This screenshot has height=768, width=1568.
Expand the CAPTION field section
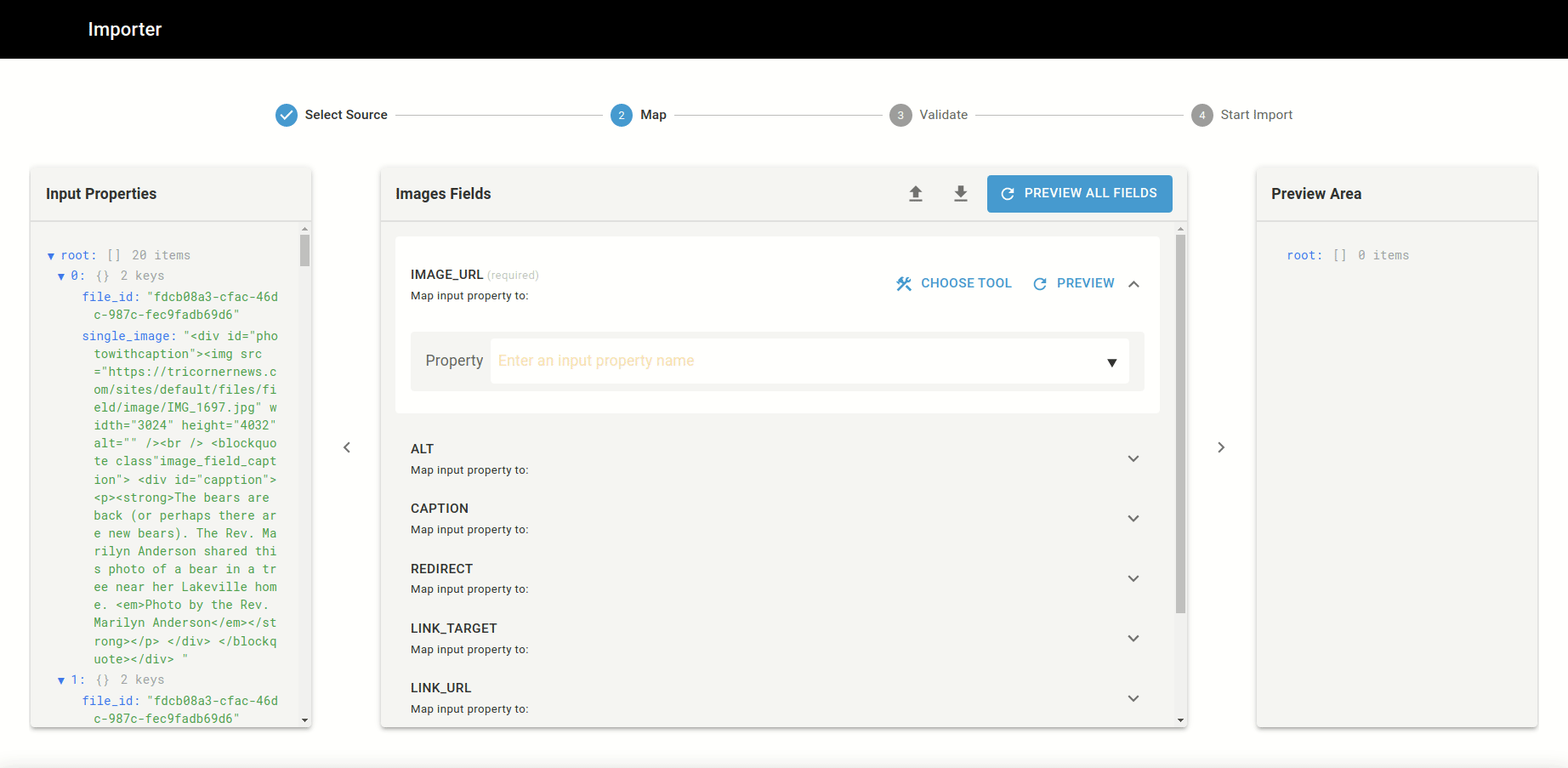click(1133, 519)
